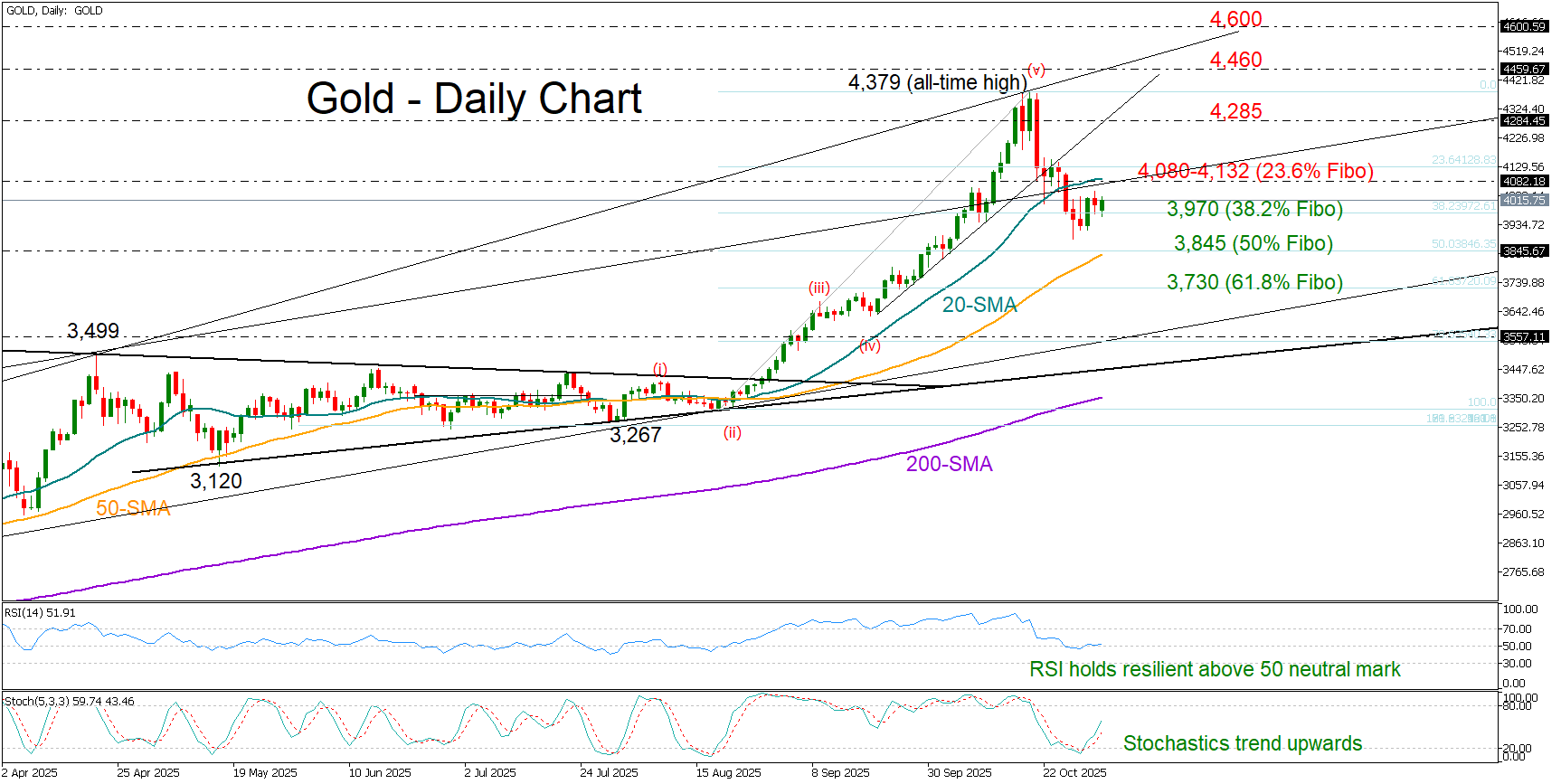Viewport: 1561px width, 784px height.
Task: Click the Stoch(5,3,3) indicator label
Action: (x=70, y=702)
